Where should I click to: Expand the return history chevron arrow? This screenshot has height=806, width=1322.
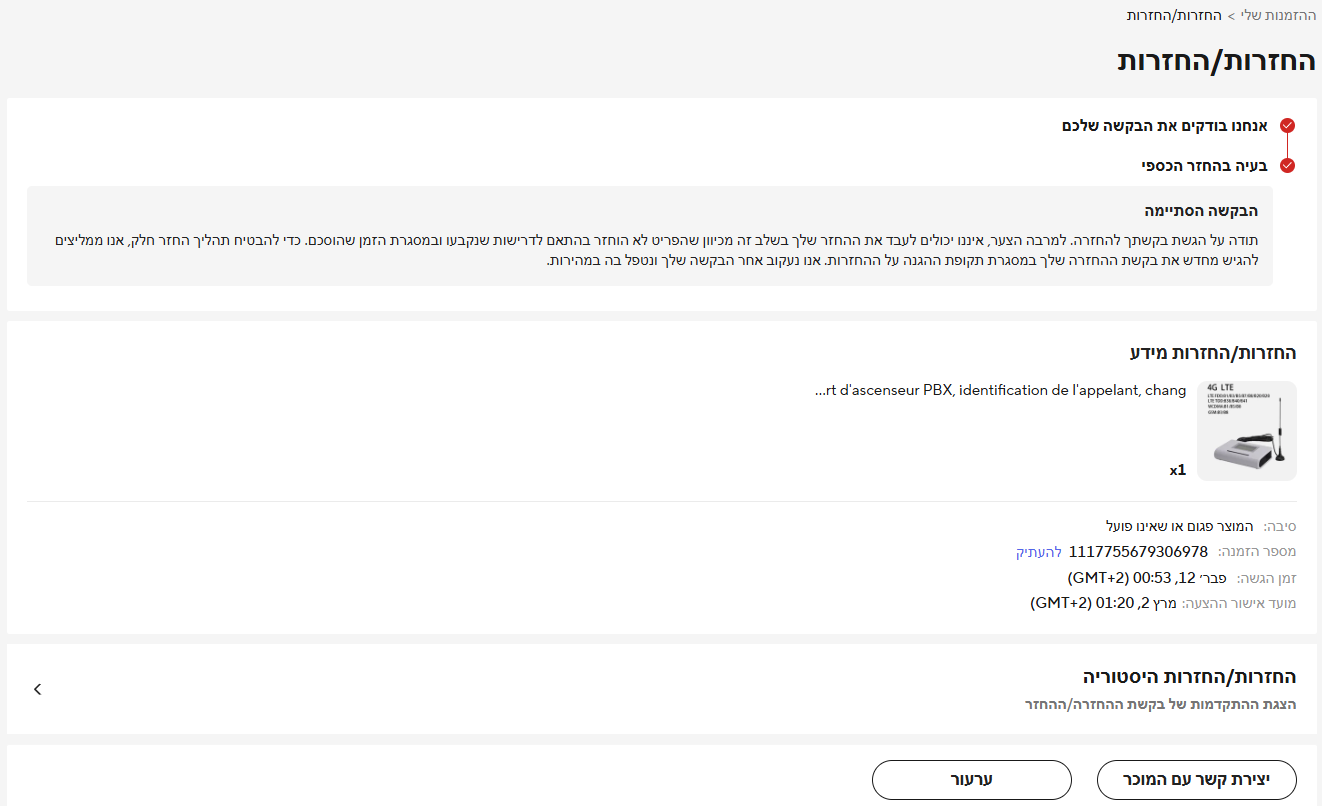click(37, 689)
